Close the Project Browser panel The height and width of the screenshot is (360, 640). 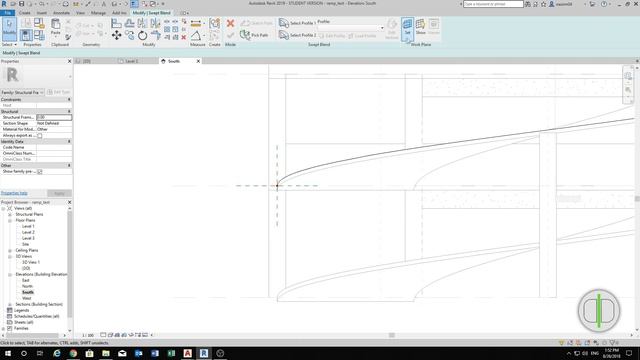(69, 202)
